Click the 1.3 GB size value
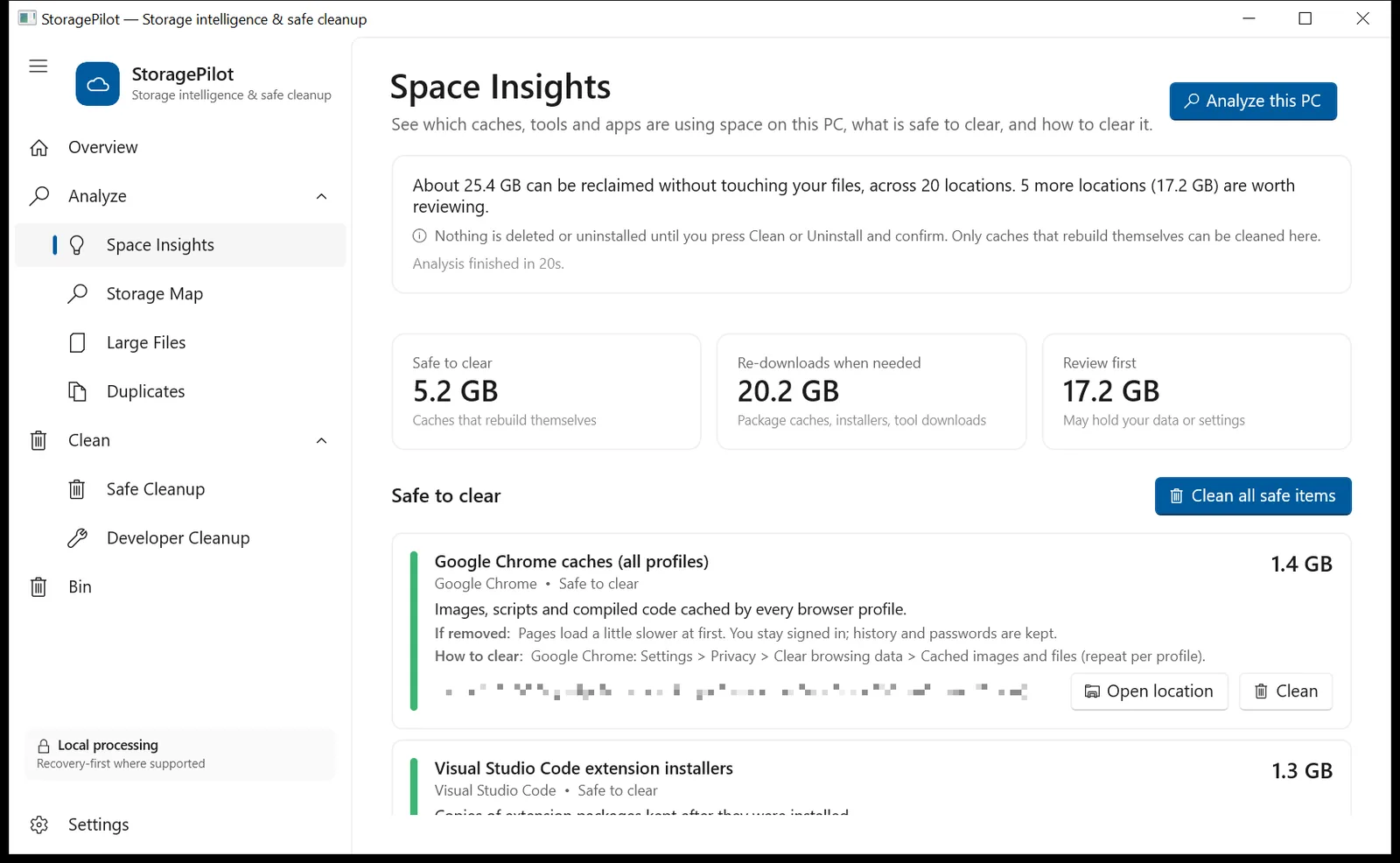 pyautogui.click(x=1301, y=771)
